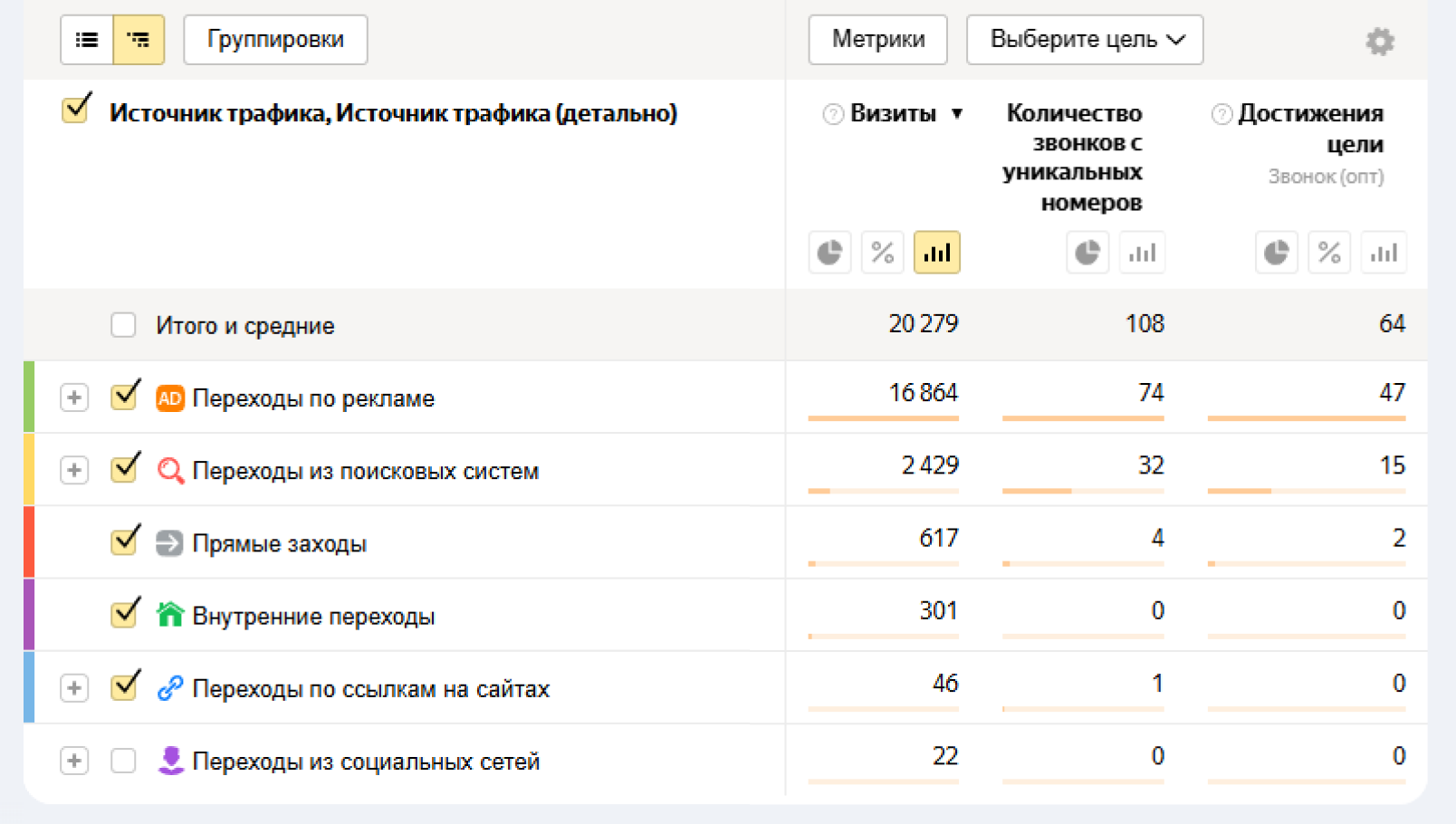The width and height of the screenshot is (1456, 824).
Task: Expand the Переходы по рекламе row
Action: pos(73,398)
